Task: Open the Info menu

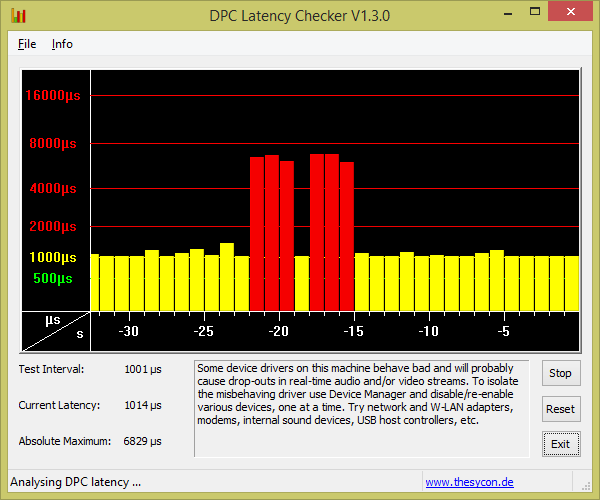Action: pos(62,44)
